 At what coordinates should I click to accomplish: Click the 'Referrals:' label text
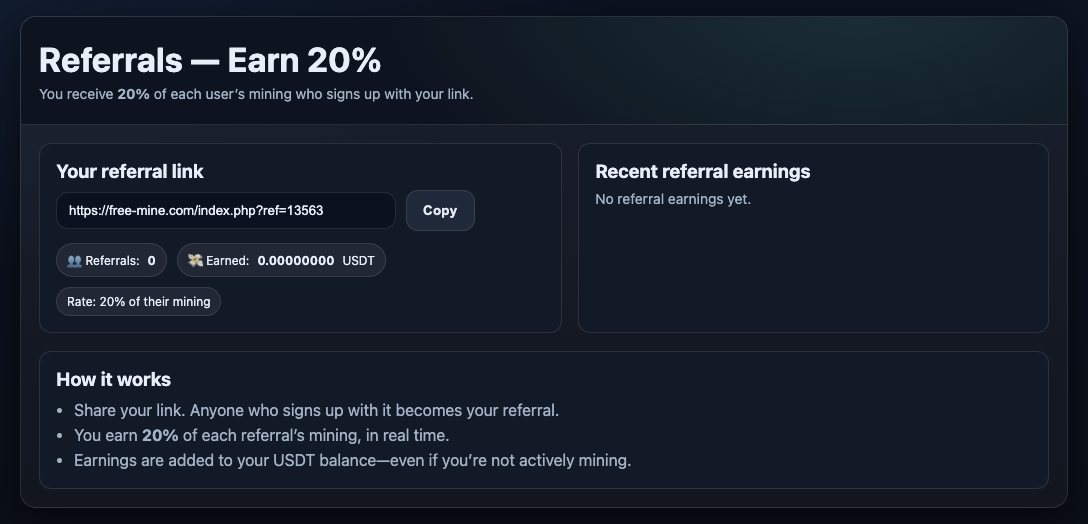coord(112,261)
